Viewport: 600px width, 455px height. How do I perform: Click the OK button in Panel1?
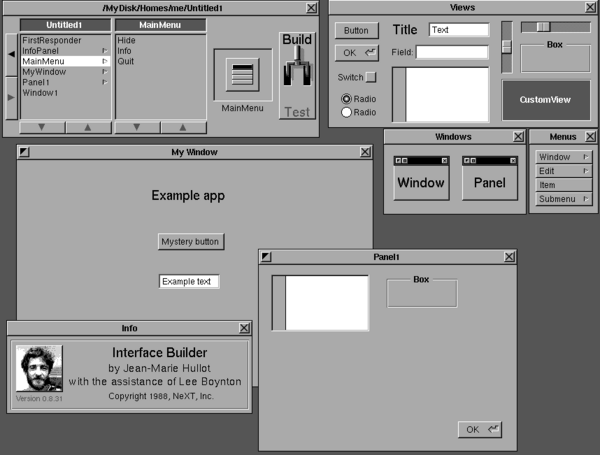click(x=480, y=430)
